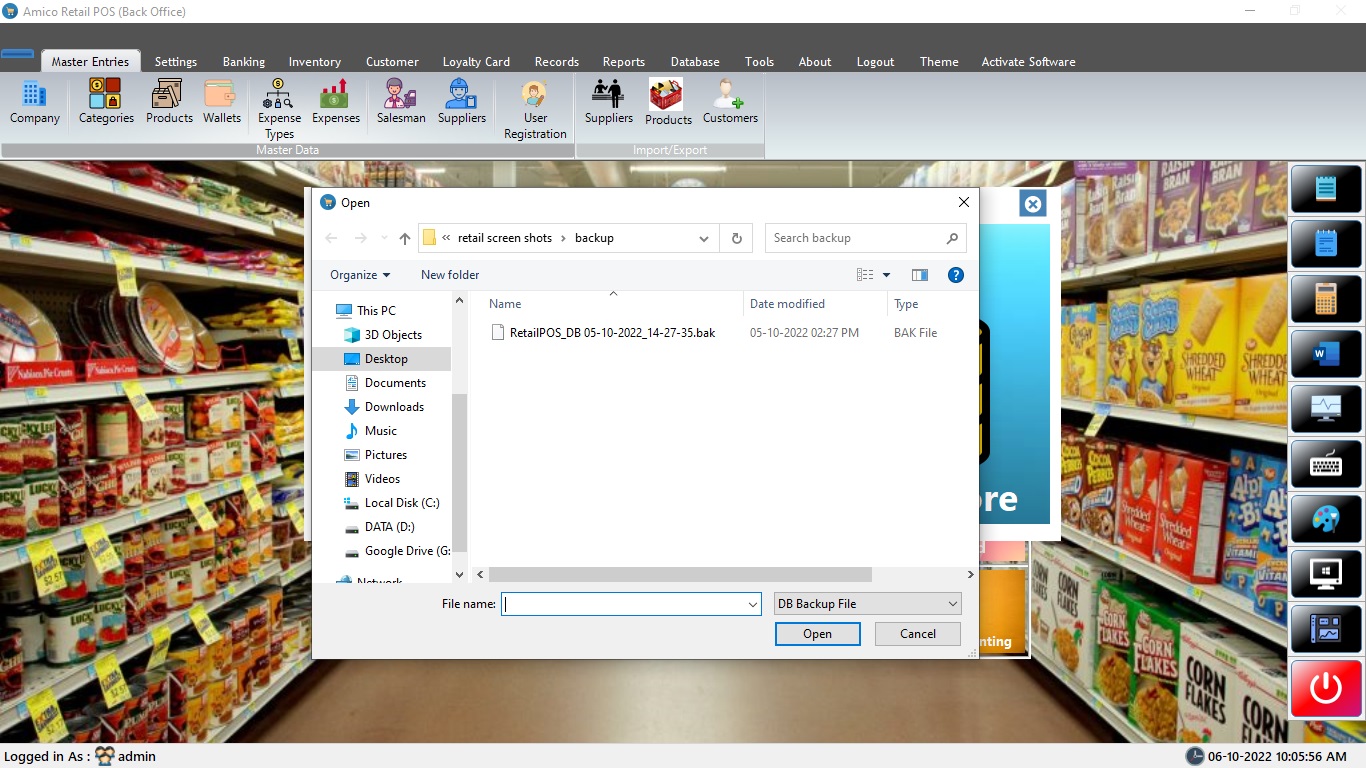Image resolution: width=1366 pixels, height=768 pixels.
Task: Switch to the Database tab
Action: (x=695, y=62)
